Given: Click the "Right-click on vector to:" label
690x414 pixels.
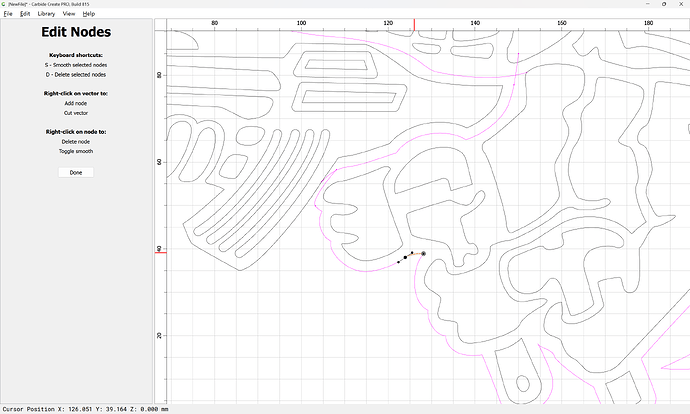Looking at the screenshot, I should (x=76, y=93).
